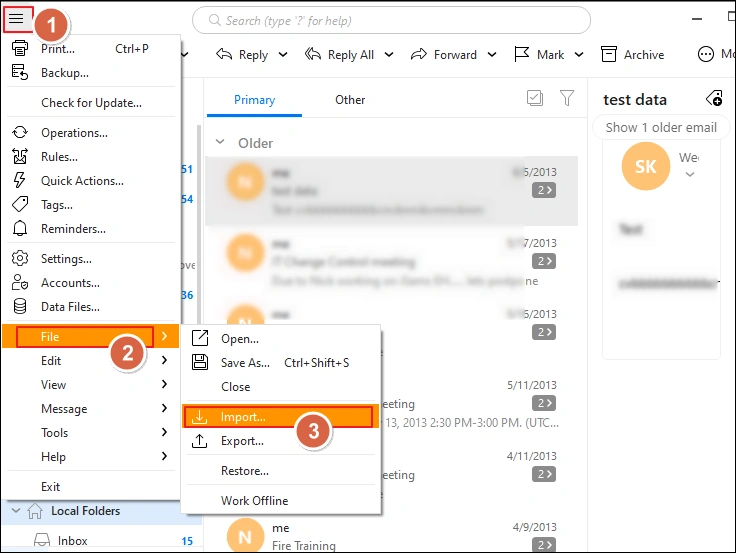Click the Forward arrow icon
Viewport: 736px width, 553px height.
click(419, 54)
